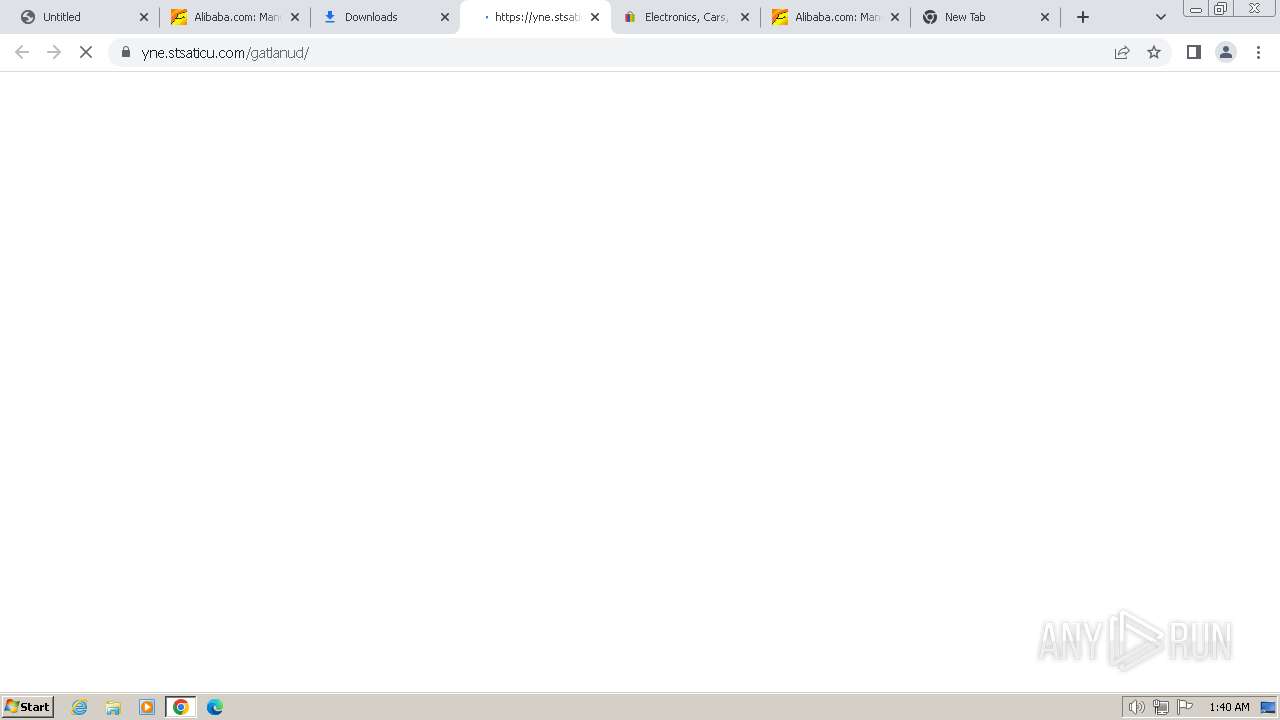The image size is (1280, 720).
Task: Bookmark this tab with star
Action: pos(1154,52)
